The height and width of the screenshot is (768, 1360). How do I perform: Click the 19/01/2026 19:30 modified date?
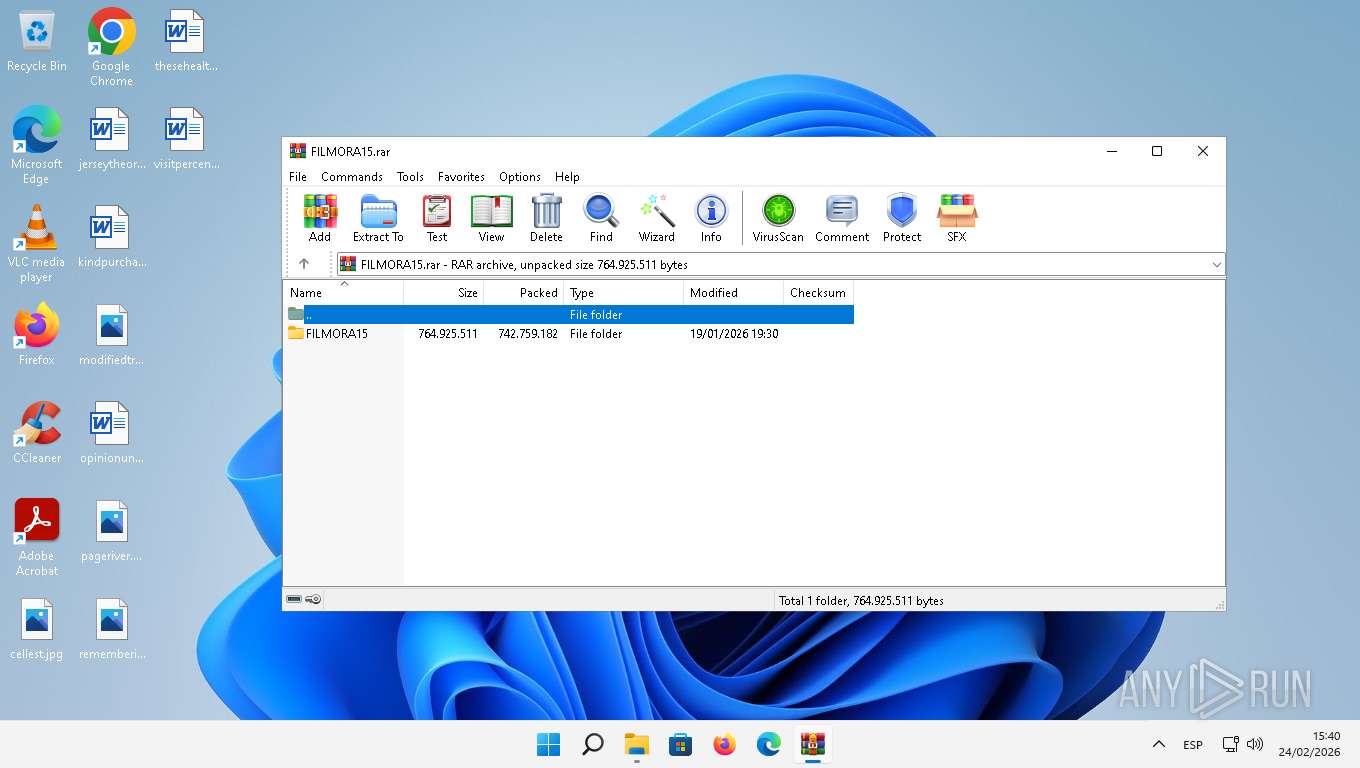pos(734,334)
